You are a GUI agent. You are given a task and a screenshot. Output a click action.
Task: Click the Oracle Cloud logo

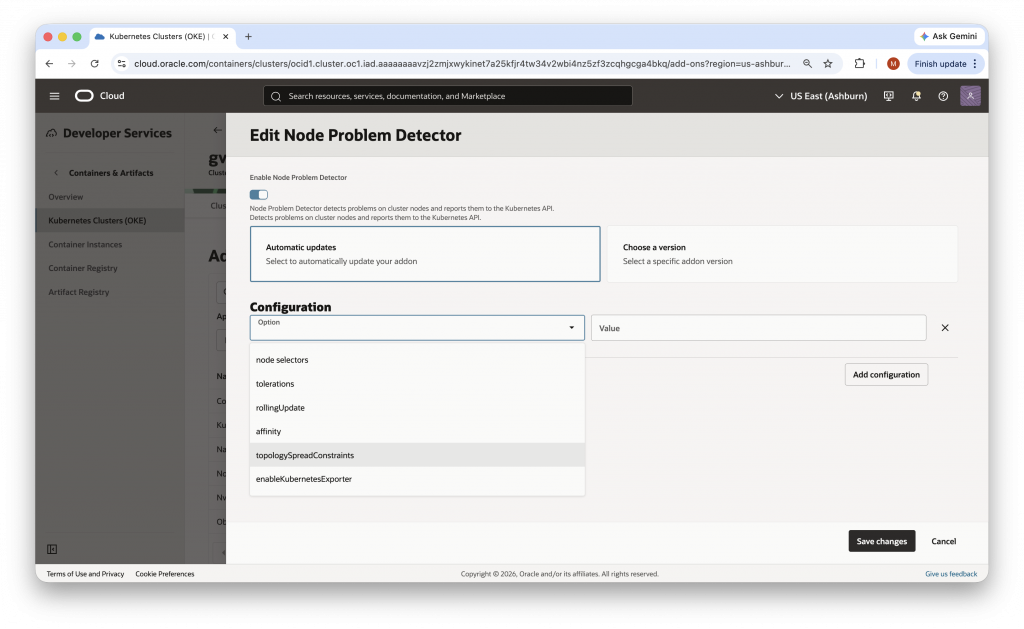click(99, 96)
